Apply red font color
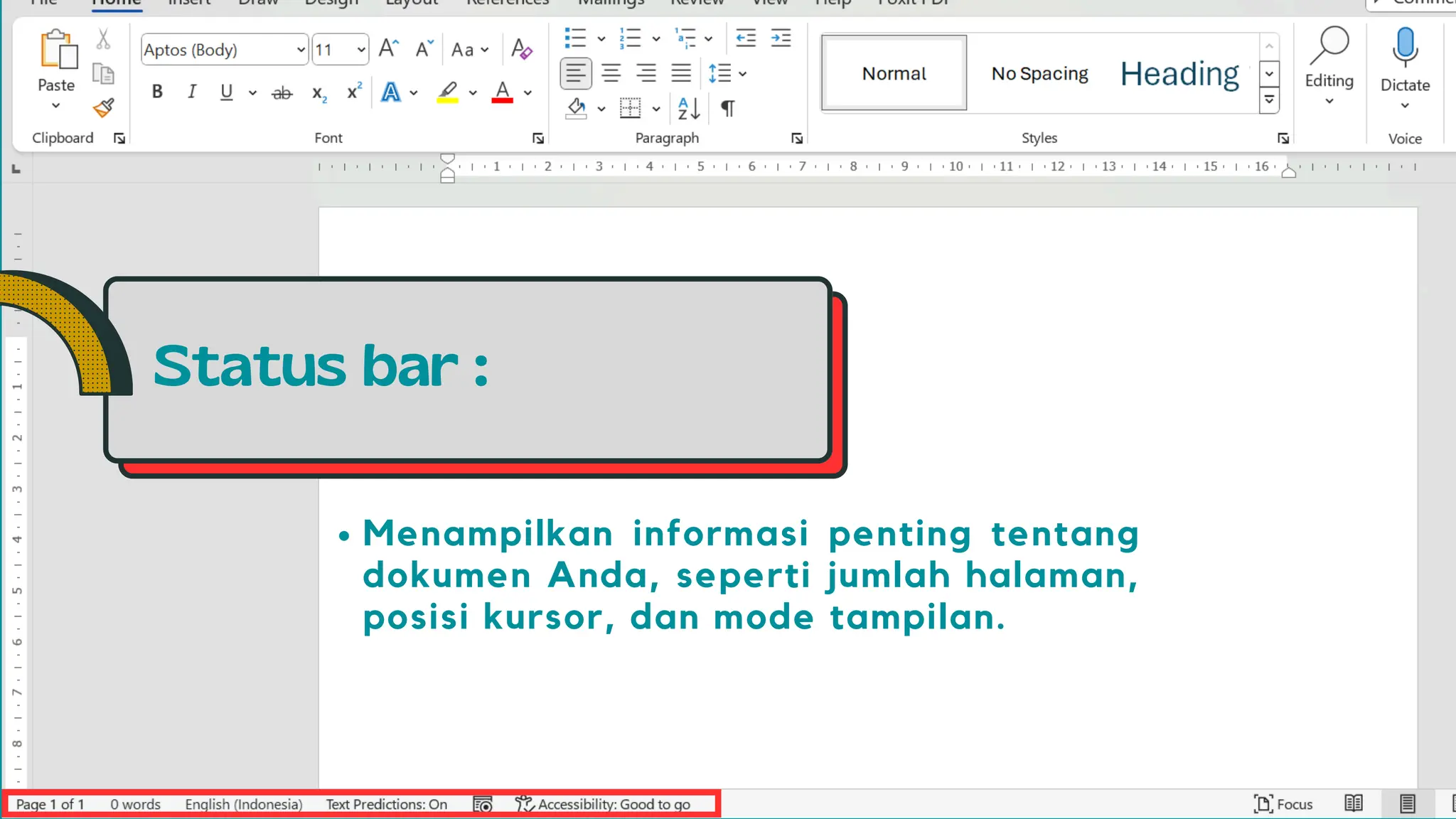1456x819 pixels. (503, 92)
